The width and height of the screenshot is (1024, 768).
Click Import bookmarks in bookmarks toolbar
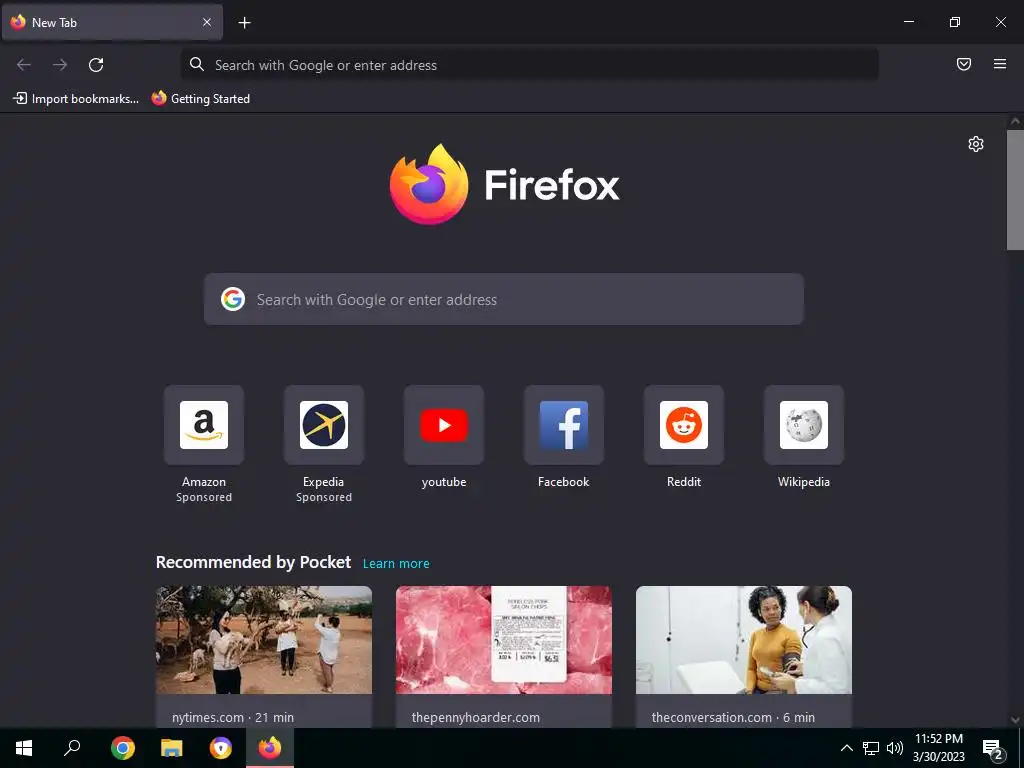click(76, 99)
